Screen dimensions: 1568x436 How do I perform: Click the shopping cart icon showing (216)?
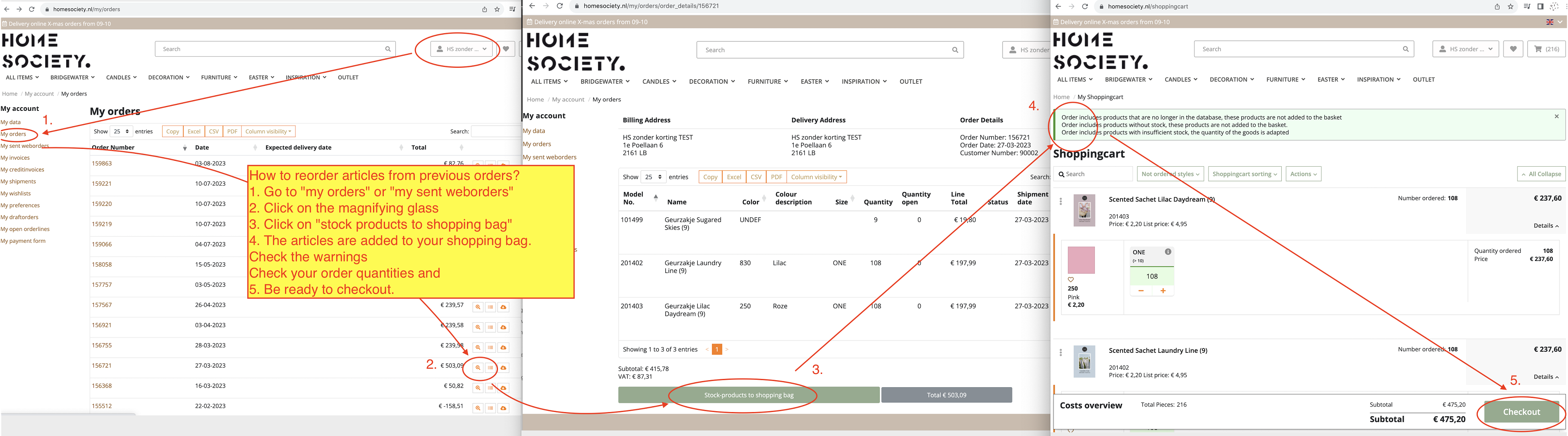[1546, 49]
